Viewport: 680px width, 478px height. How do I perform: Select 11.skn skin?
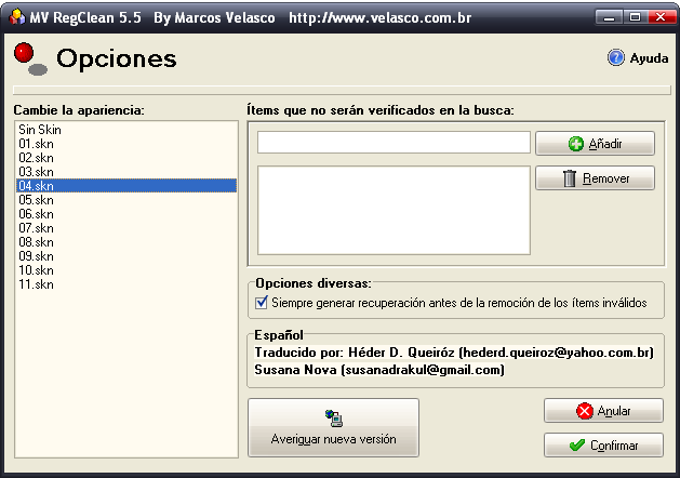click(x=126, y=284)
